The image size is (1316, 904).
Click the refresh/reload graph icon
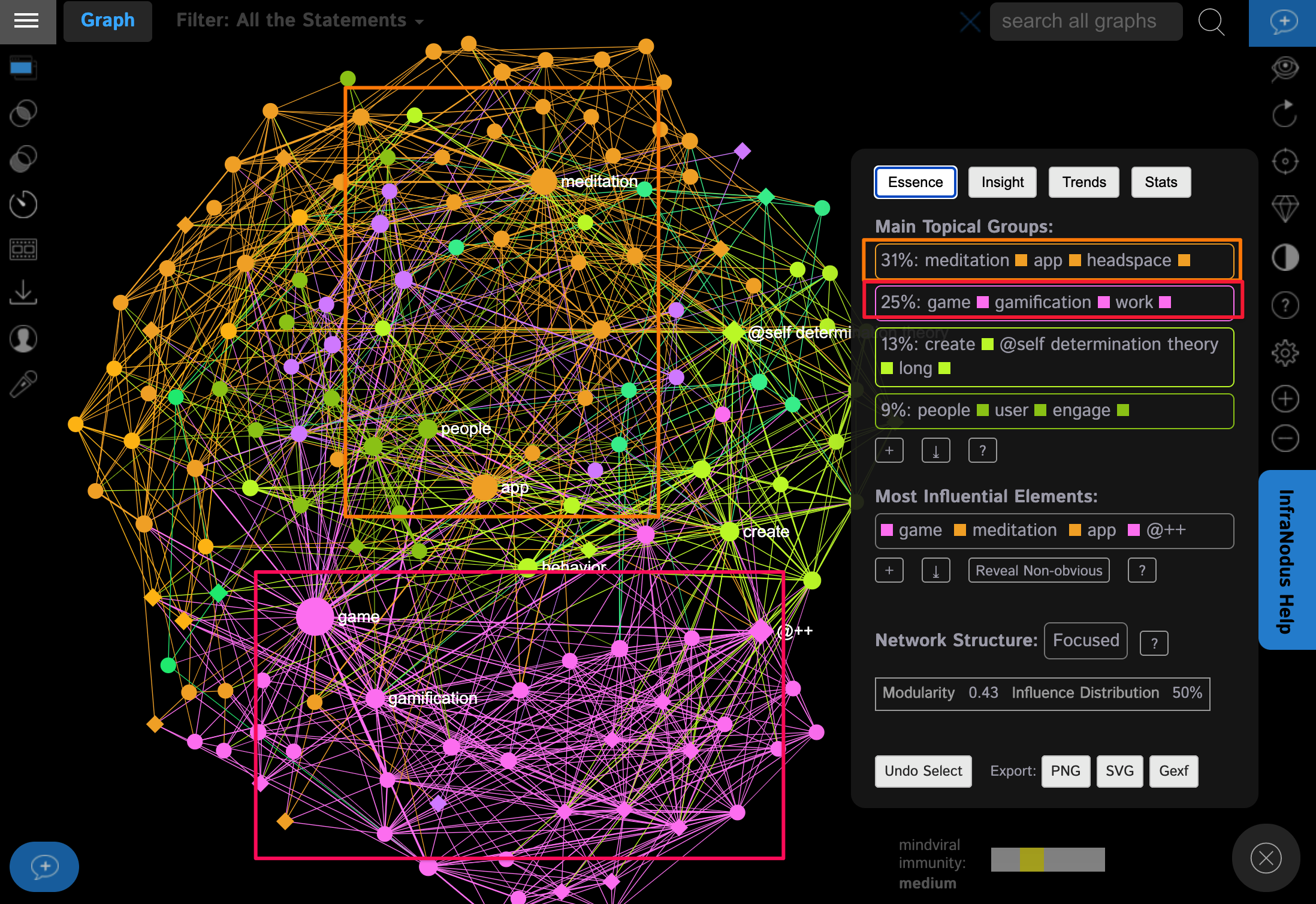pyautogui.click(x=1290, y=112)
